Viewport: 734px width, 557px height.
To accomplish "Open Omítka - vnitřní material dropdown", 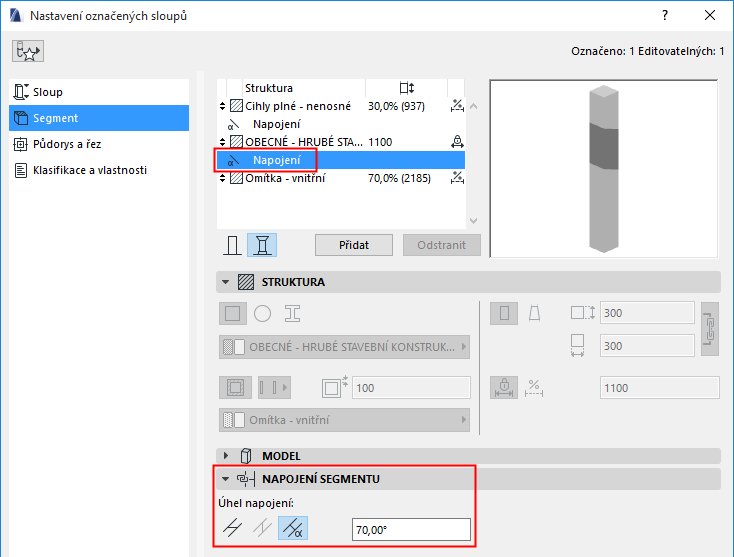I will tap(345, 420).
